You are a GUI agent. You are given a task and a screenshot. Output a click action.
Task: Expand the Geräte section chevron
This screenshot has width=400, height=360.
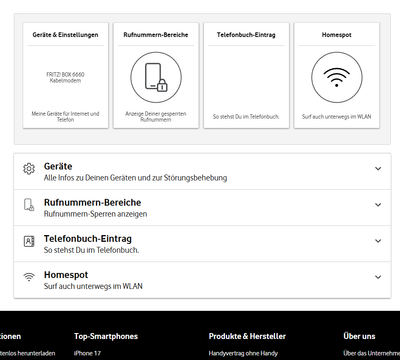378,169
